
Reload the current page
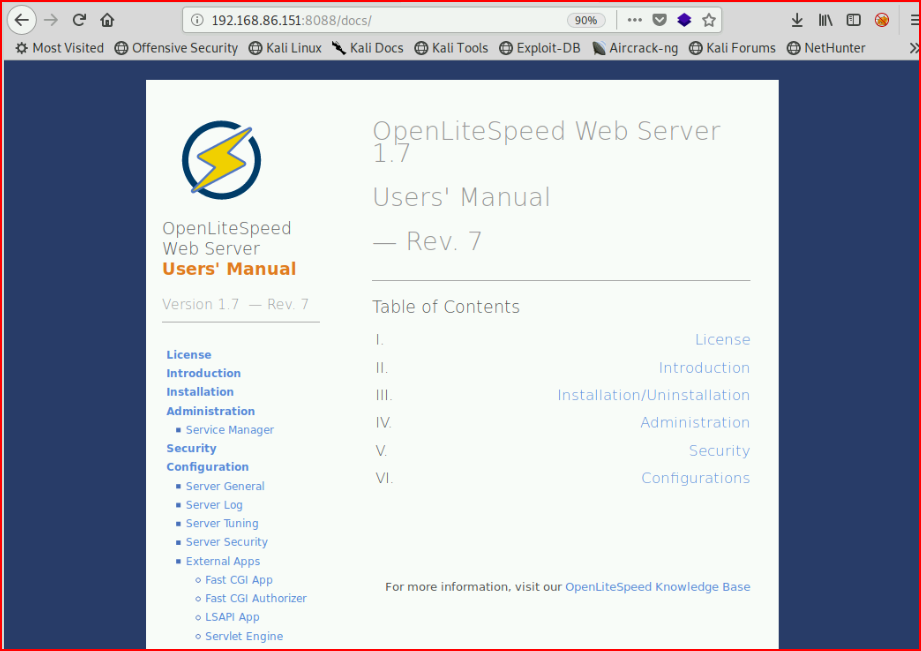click(79, 20)
